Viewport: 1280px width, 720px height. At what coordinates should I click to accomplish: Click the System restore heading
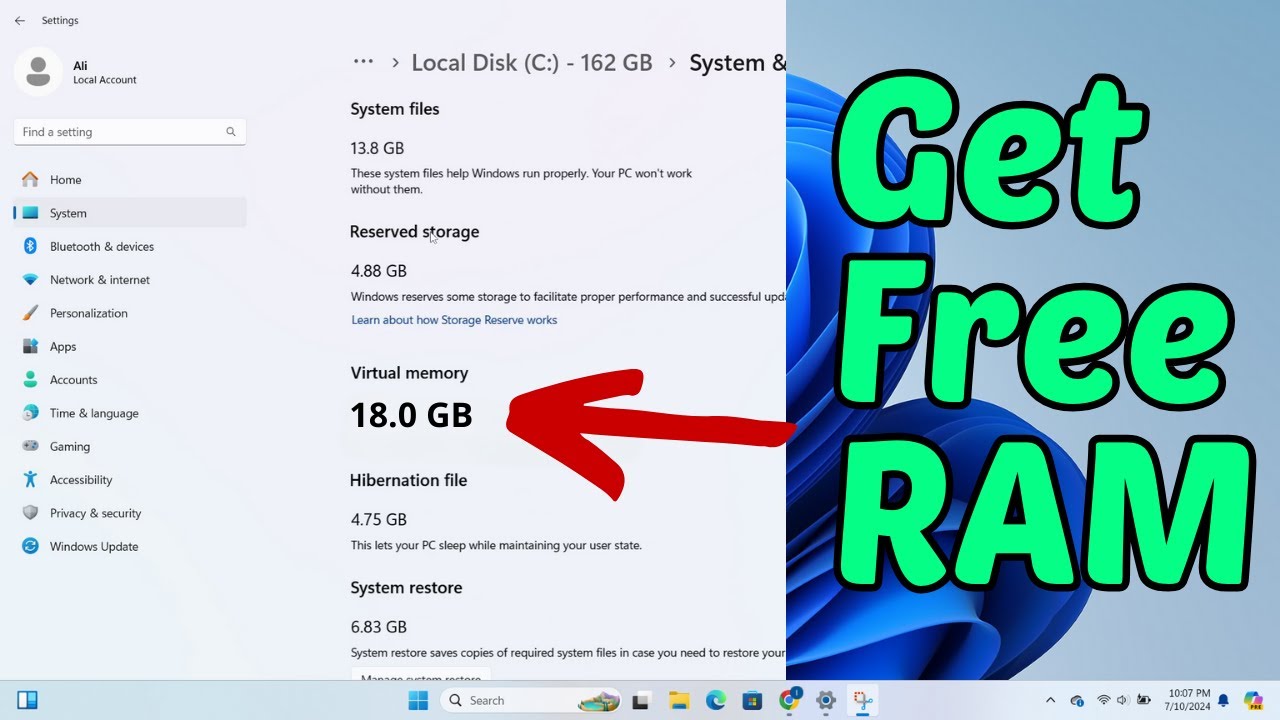[x=406, y=588]
